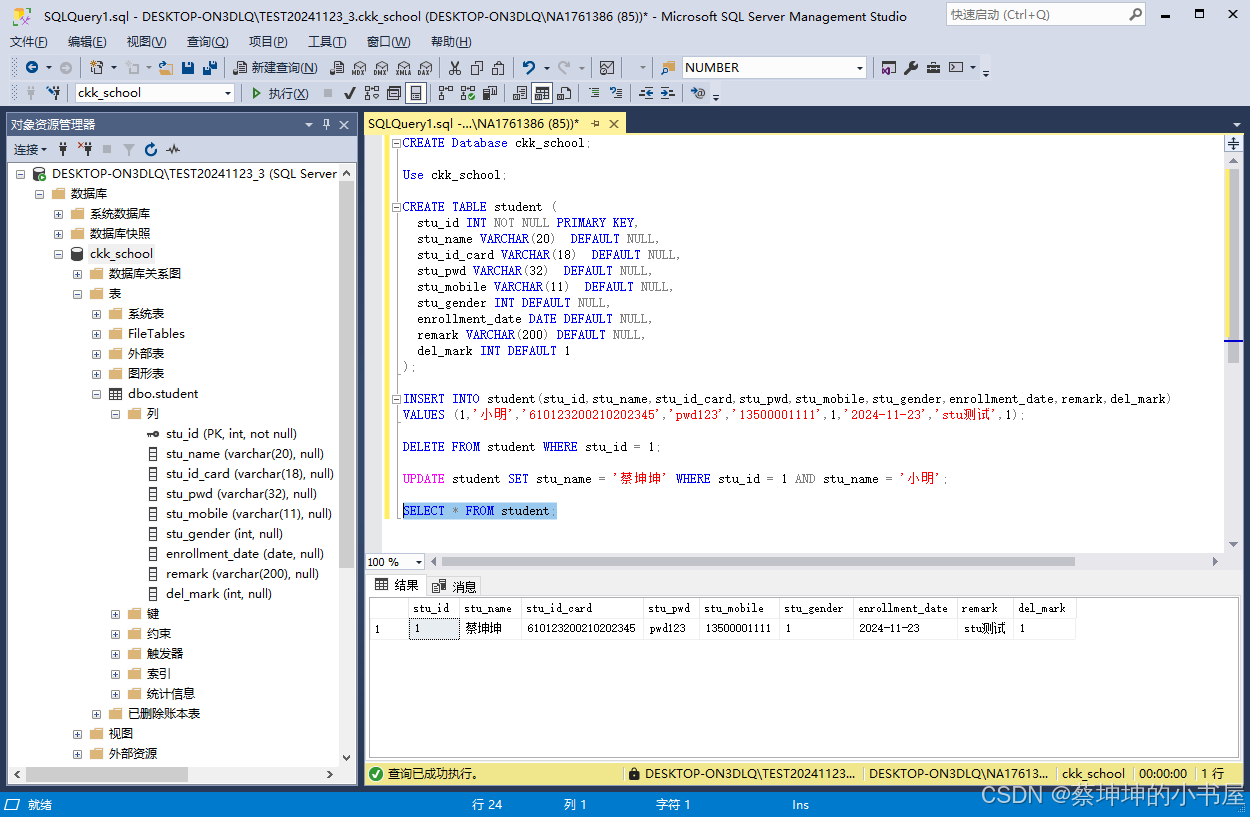The width and height of the screenshot is (1250, 817).
Task: Click the 执行(X) execute button
Action: point(279,93)
